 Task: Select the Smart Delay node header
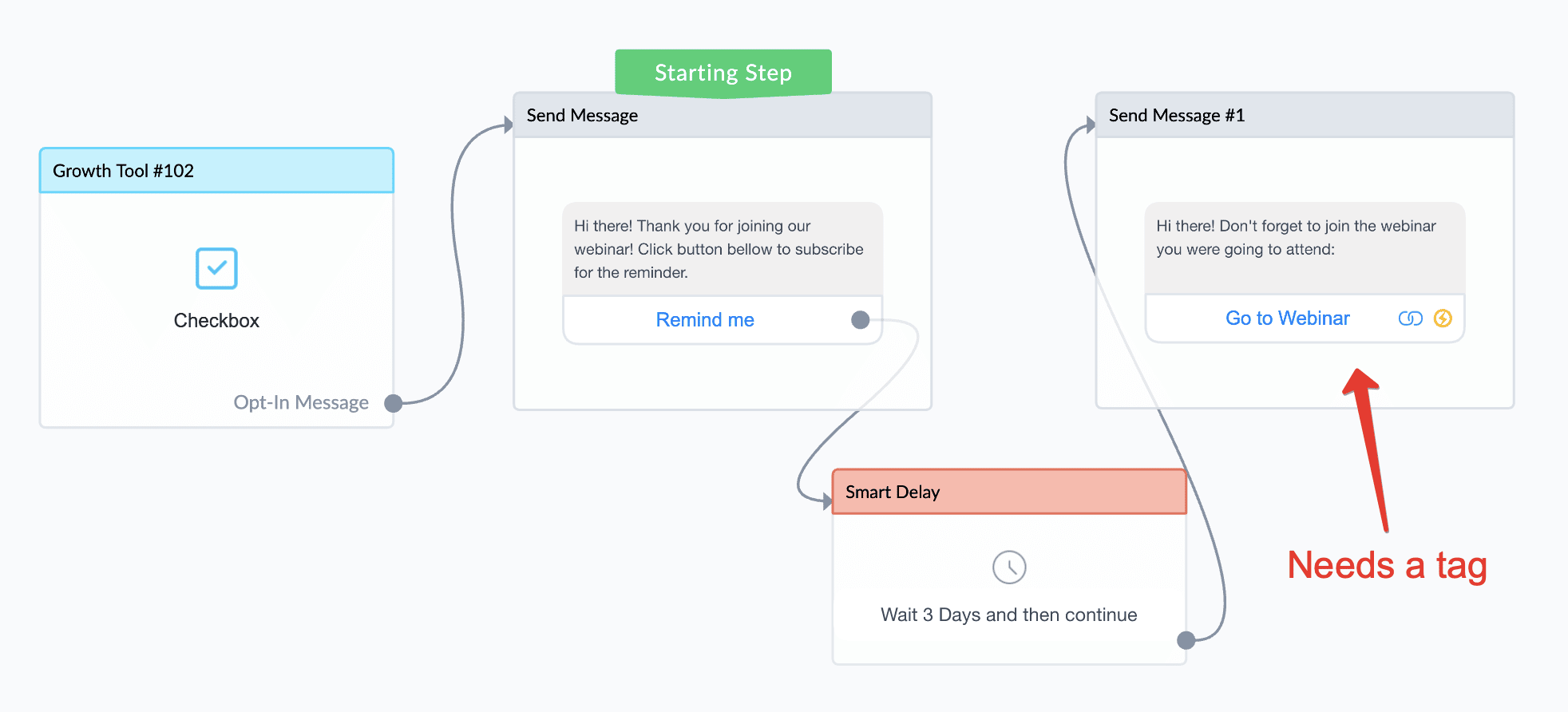(x=1009, y=492)
